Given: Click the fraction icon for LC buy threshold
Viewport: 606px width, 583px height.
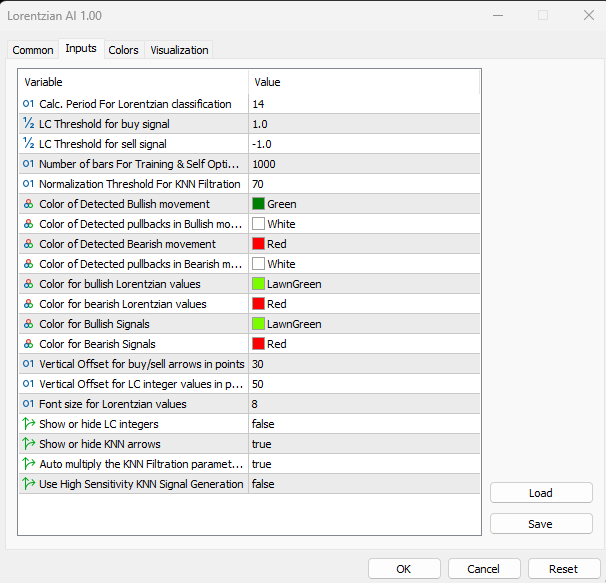Looking at the screenshot, I should click(x=28, y=124).
